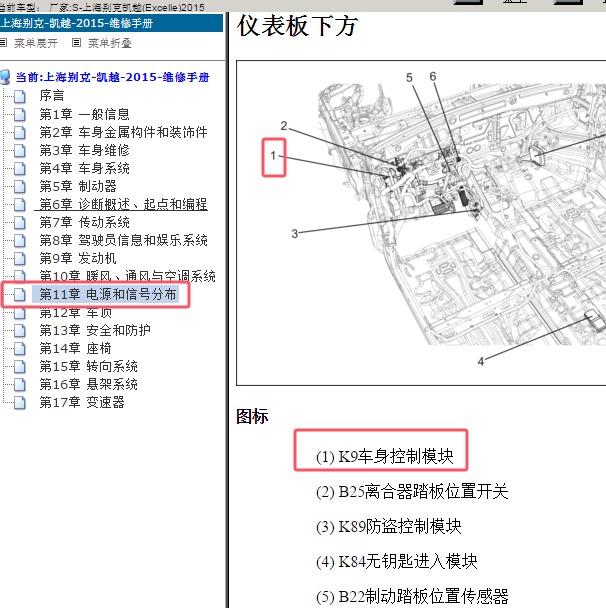
Task: Select 第15章 转向系统 chapter
Action: [88, 366]
